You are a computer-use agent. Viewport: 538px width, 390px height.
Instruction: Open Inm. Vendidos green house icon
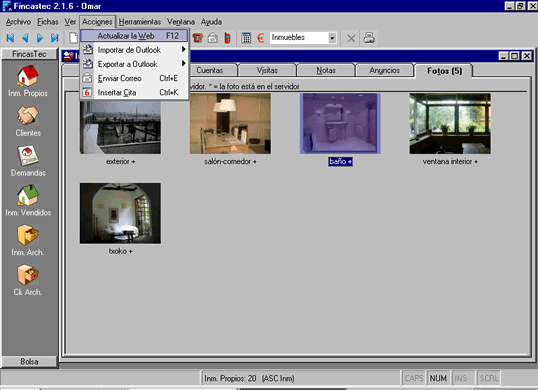coord(28,195)
